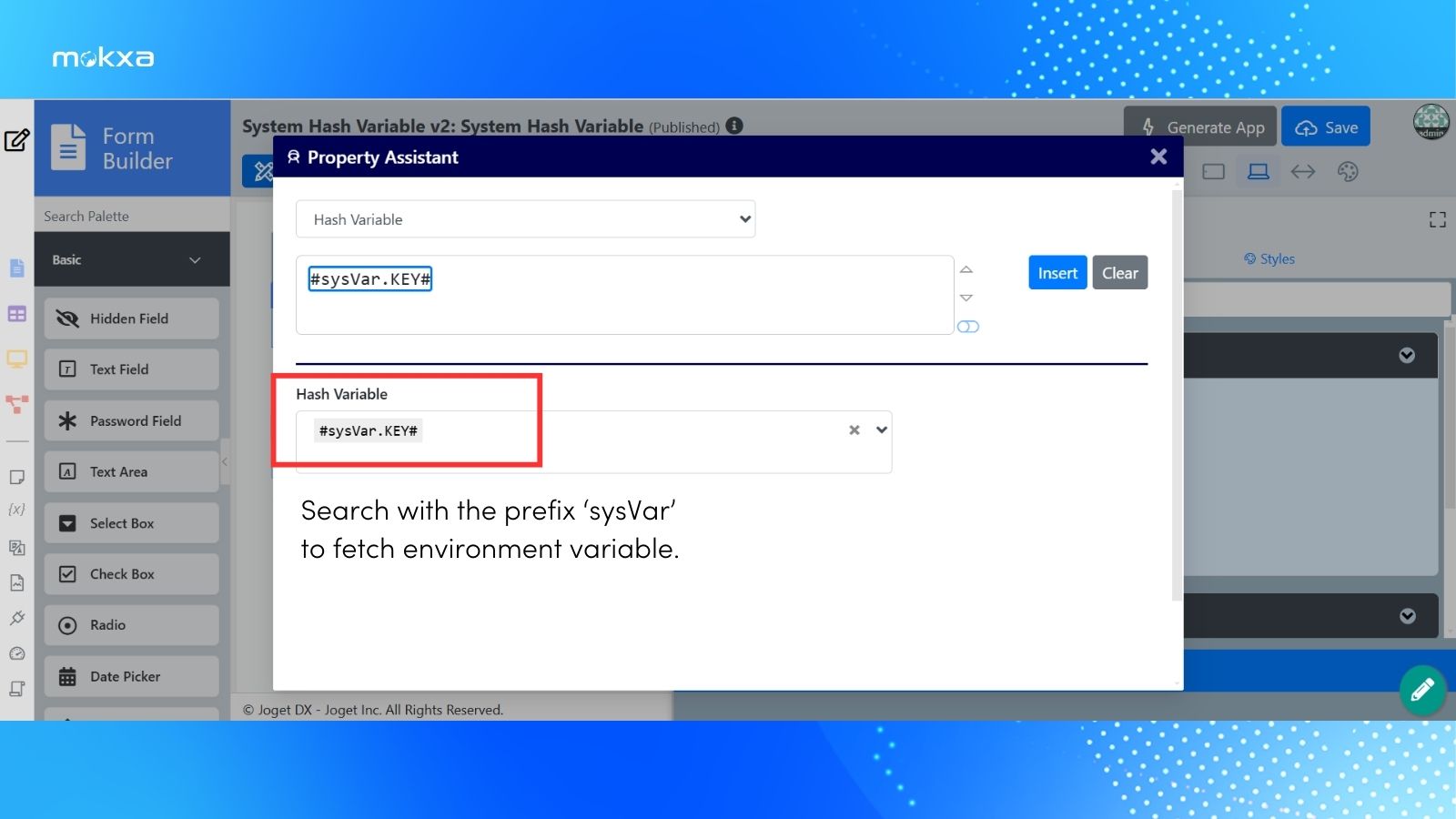Screen dimensions: 1456x819
Task: Open the admin user avatar
Action: (x=1431, y=122)
